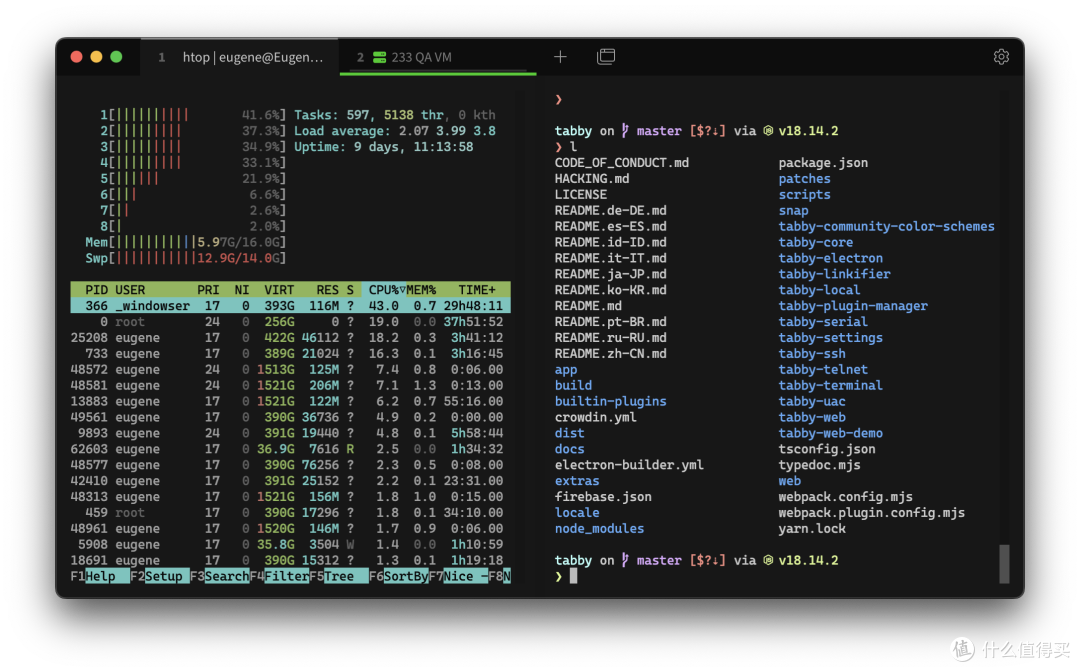Image resolution: width=1080 pixels, height=672 pixels.
Task: Click F1 Help in htop footer
Action: 100,576
